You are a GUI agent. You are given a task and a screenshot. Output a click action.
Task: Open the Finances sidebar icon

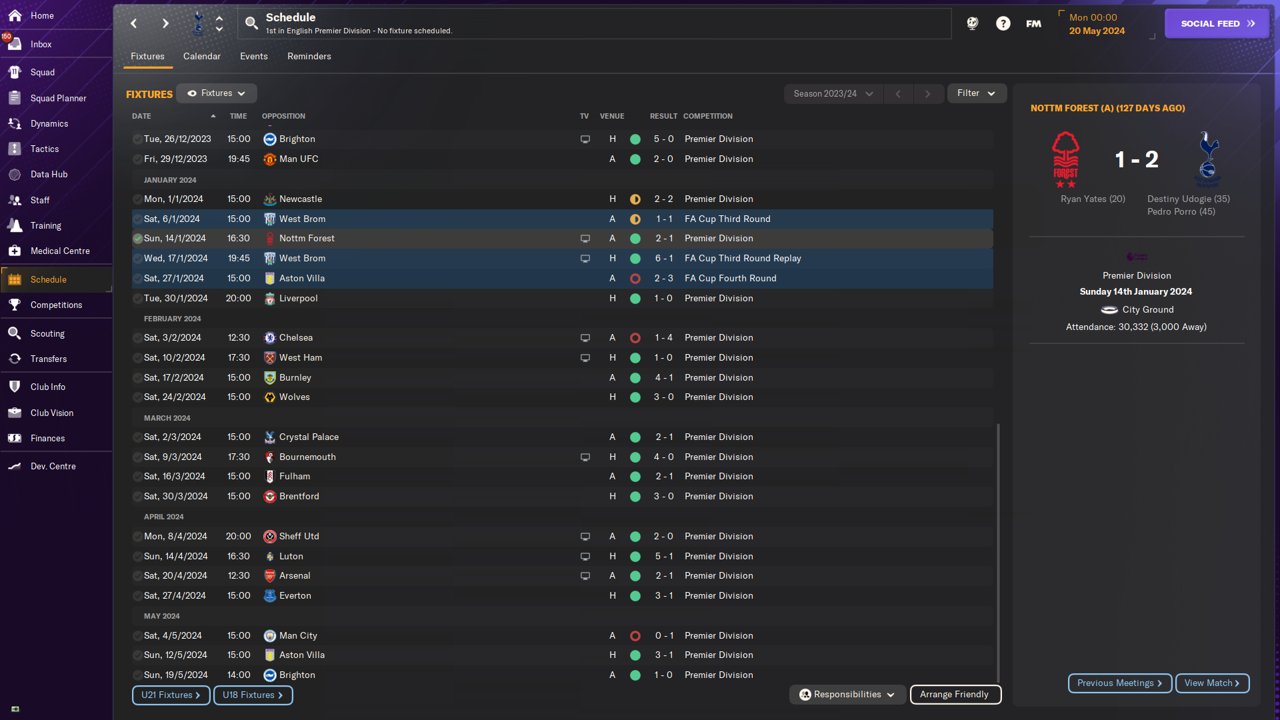[x=14, y=438]
